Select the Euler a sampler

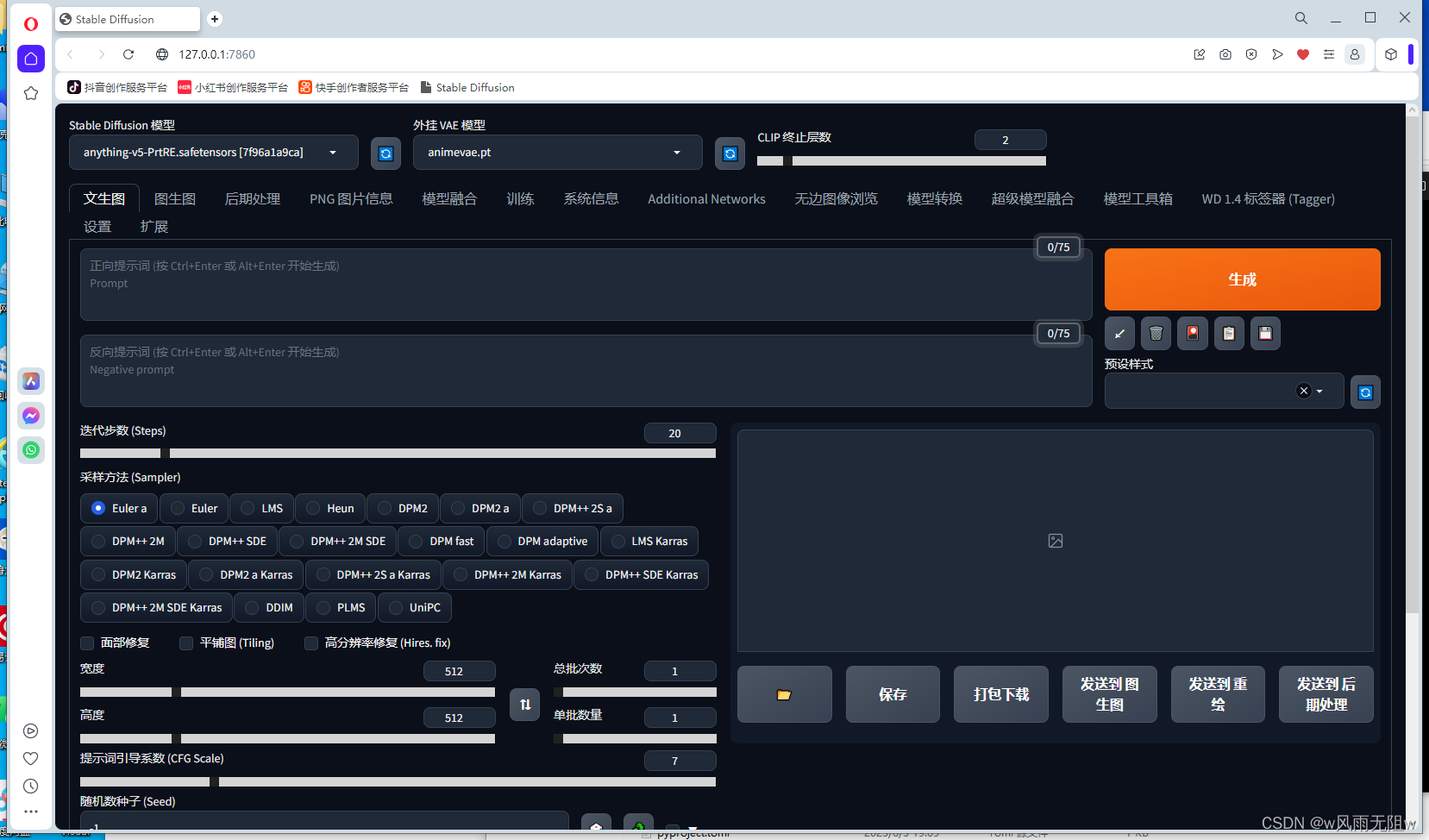tap(119, 509)
